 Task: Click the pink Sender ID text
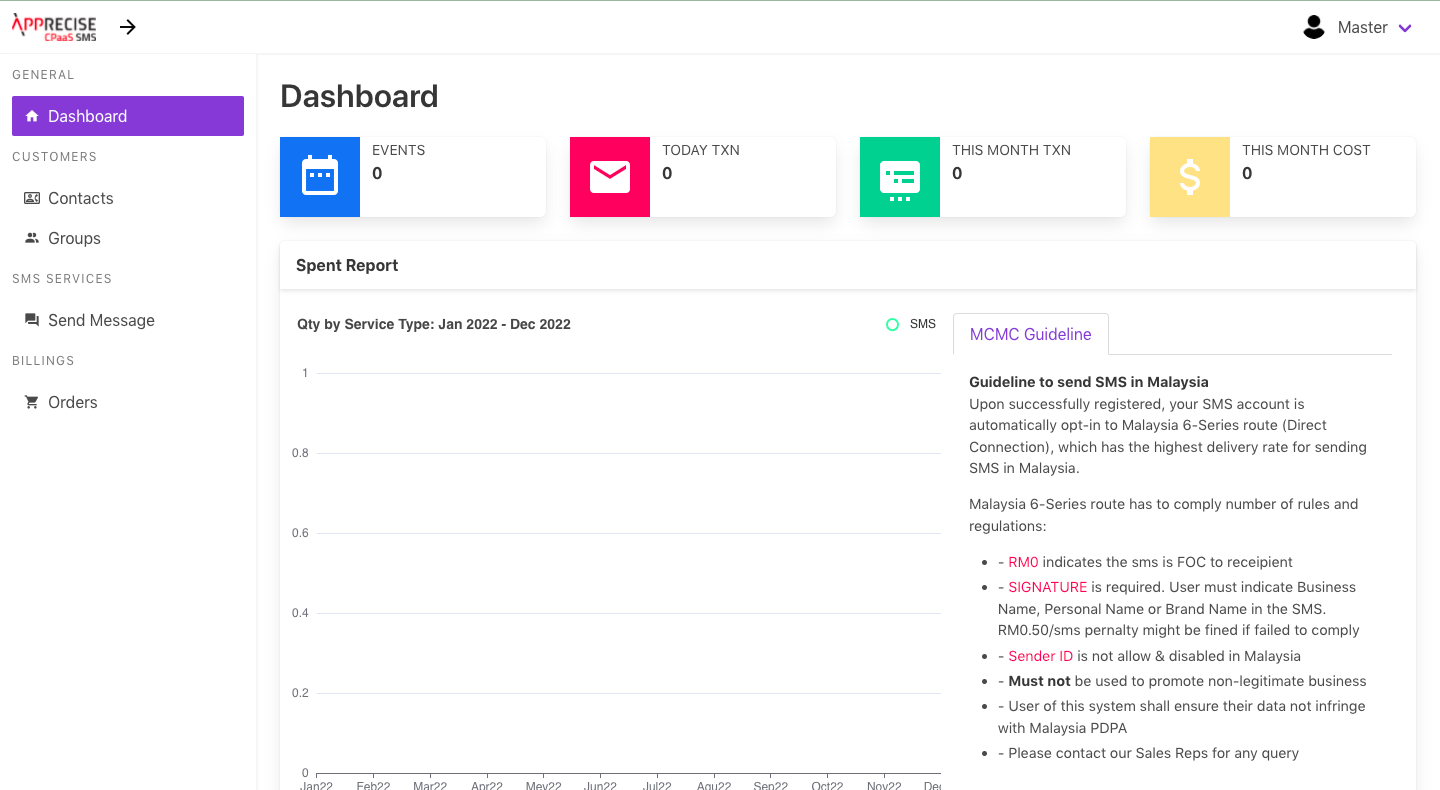pos(1040,656)
